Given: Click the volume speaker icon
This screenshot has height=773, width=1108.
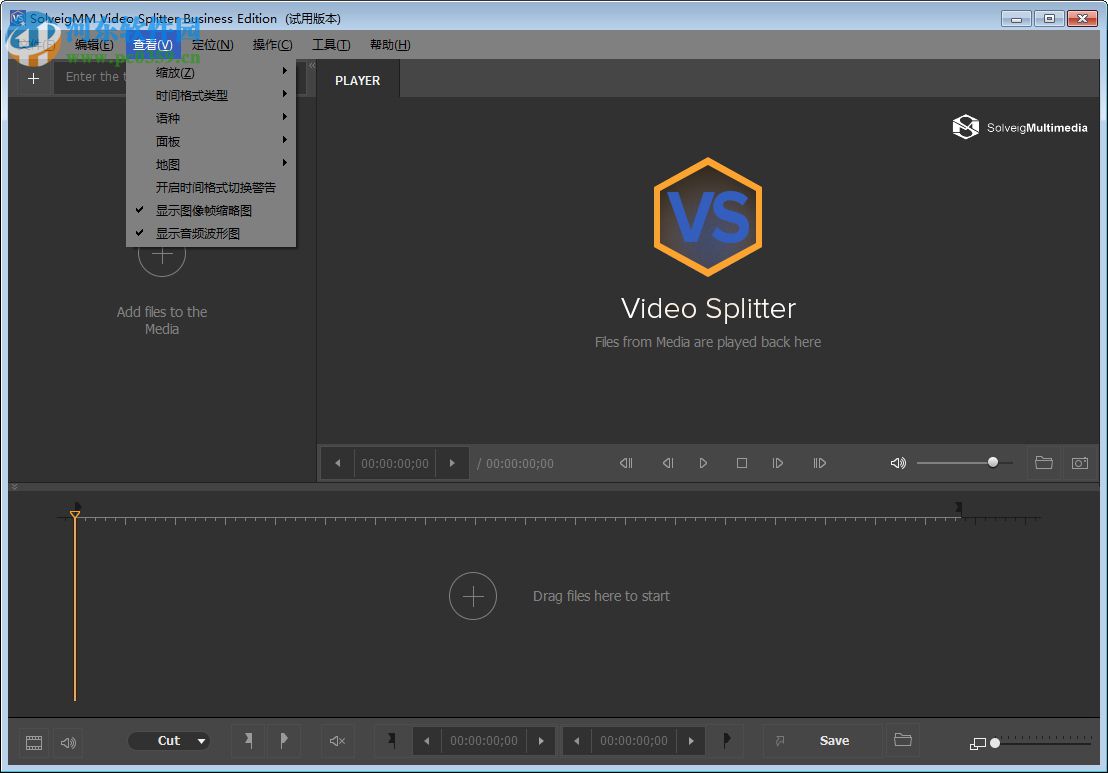Looking at the screenshot, I should [897, 462].
